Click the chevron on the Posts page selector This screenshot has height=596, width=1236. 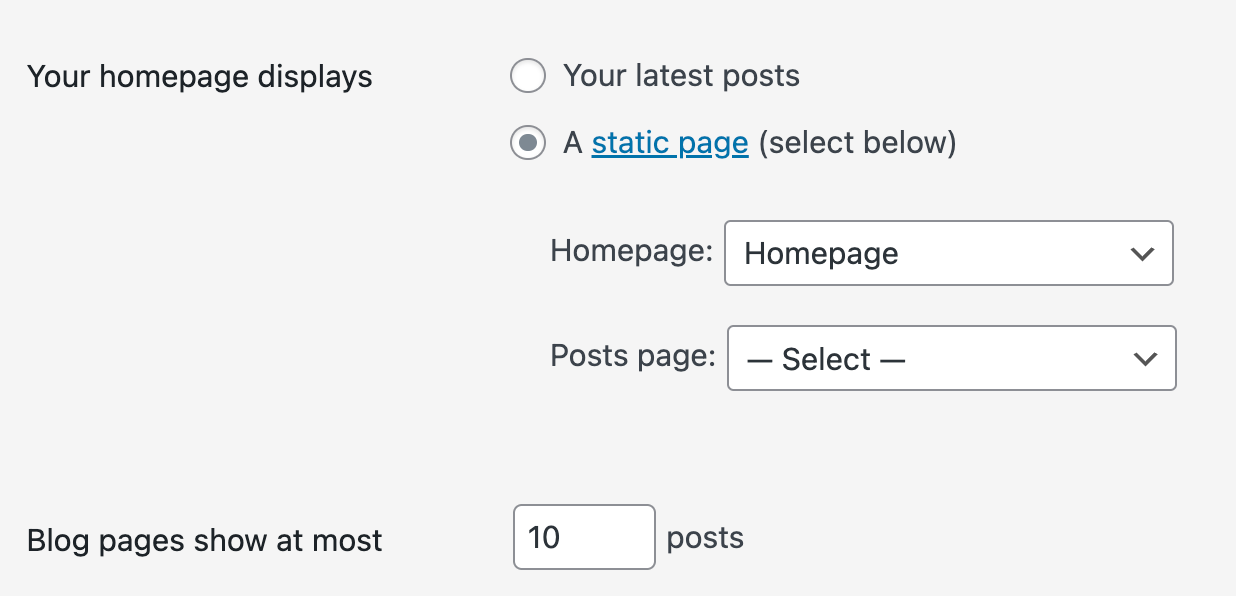[1144, 358]
